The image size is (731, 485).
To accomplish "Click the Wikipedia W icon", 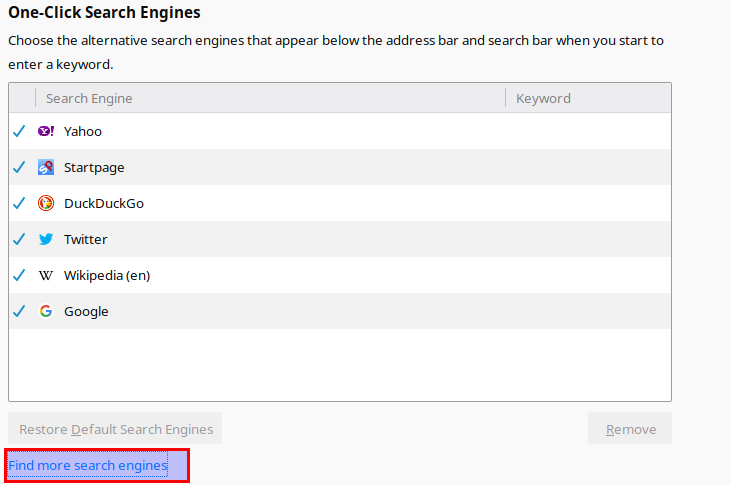I will pos(46,275).
